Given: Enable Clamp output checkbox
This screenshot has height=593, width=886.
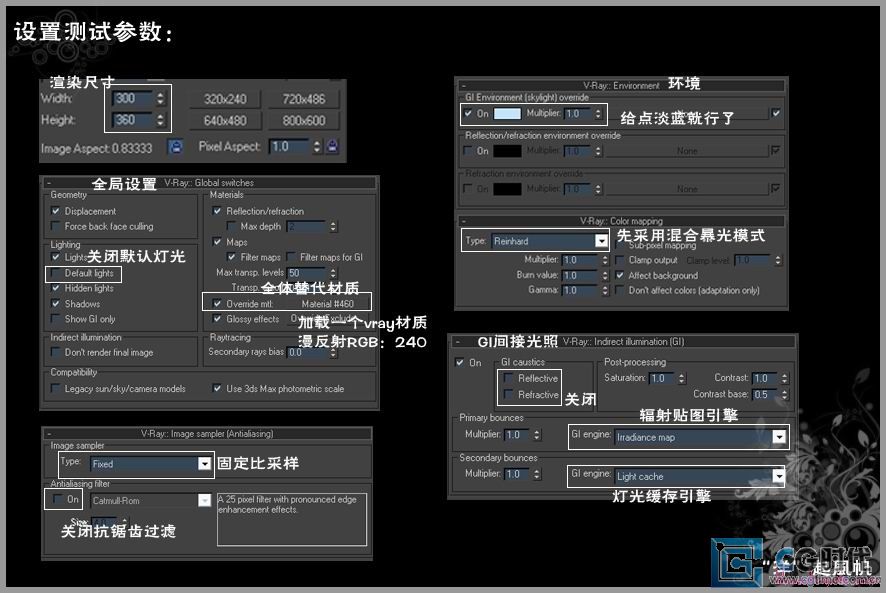Looking at the screenshot, I should coord(620,260).
